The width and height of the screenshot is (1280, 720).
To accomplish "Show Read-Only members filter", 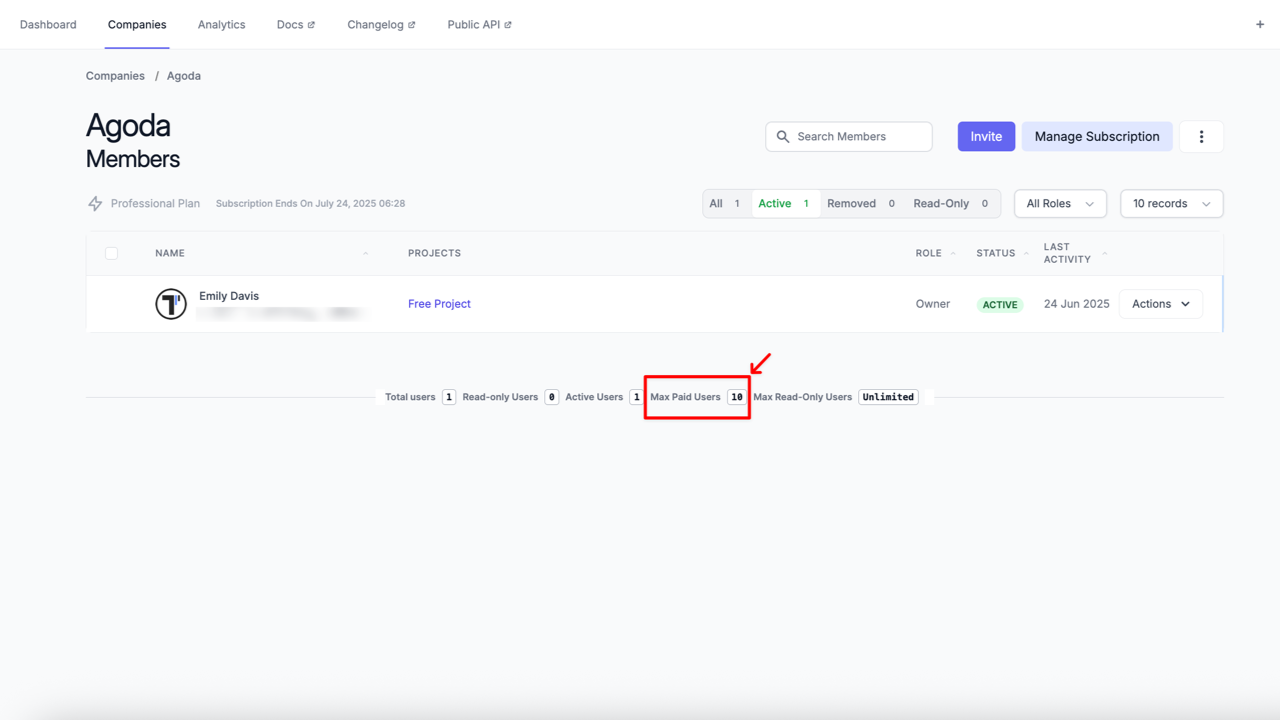I will (x=950, y=204).
